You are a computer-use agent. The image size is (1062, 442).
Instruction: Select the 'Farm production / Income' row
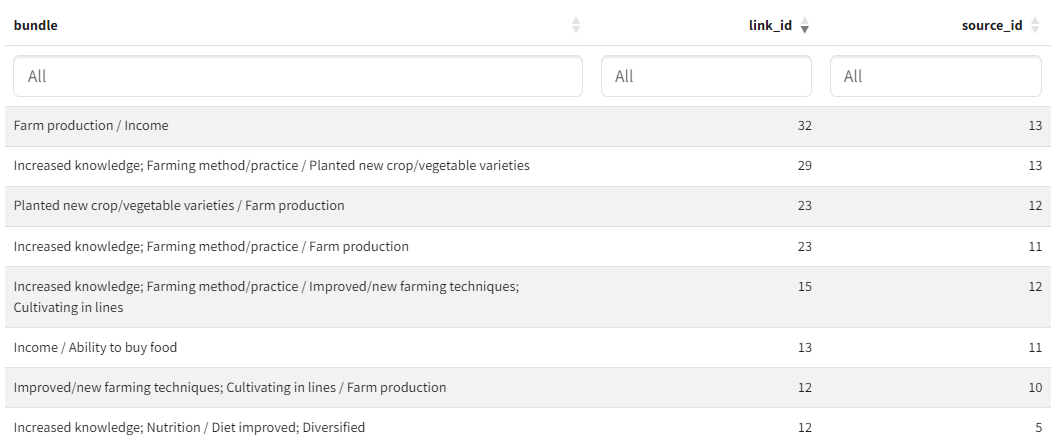(x=91, y=126)
